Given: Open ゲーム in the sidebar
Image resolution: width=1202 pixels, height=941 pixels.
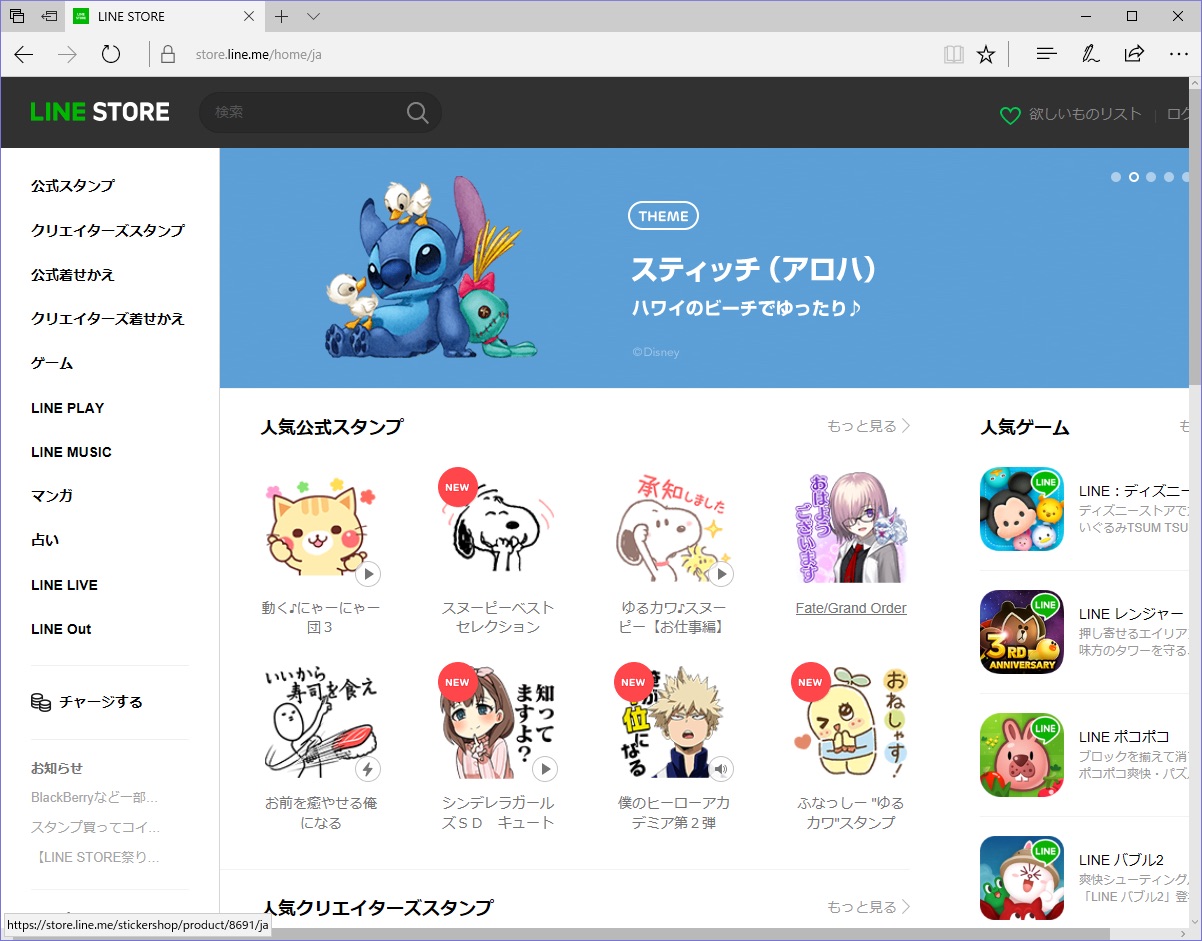Looking at the screenshot, I should coord(52,363).
